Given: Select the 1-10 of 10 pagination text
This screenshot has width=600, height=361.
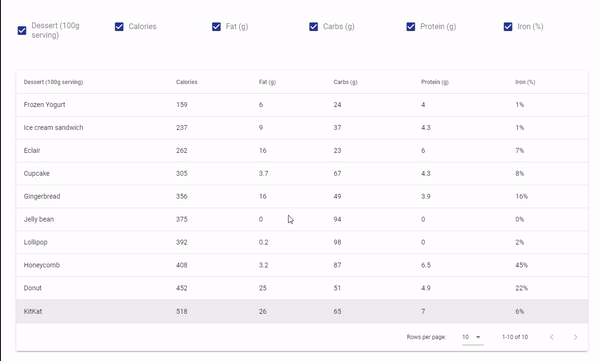Looking at the screenshot, I should click(515, 337).
